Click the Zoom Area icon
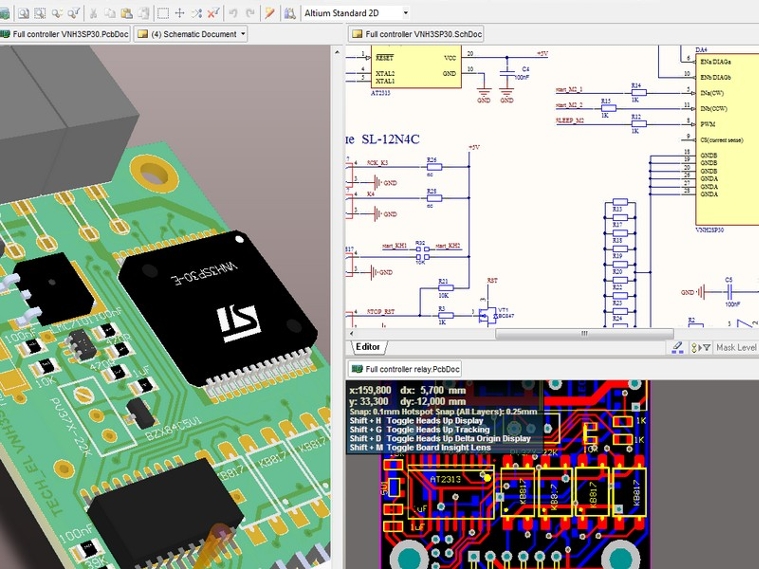Image resolution: width=759 pixels, height=569 pixels. 40,13
